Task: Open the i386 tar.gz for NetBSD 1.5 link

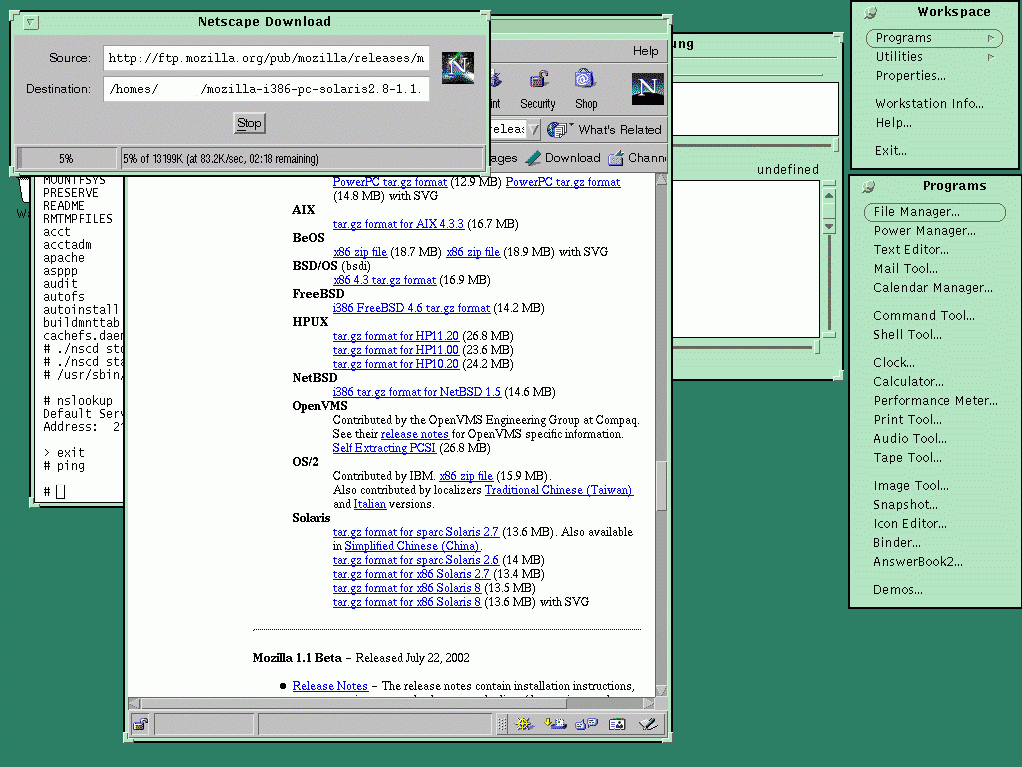Action: point(416,392)
